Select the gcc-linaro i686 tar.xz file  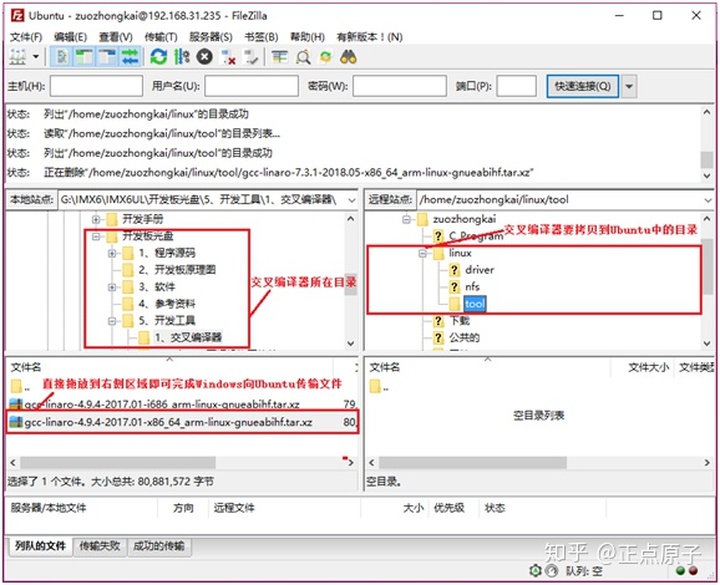[162, 405]
